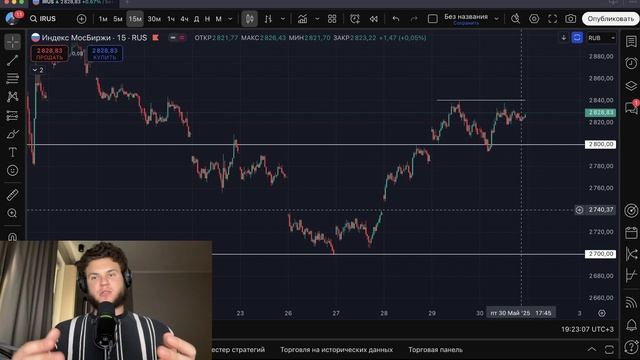Open the layout templates grid
Screen dimensions: 640x360
(332, 19)
